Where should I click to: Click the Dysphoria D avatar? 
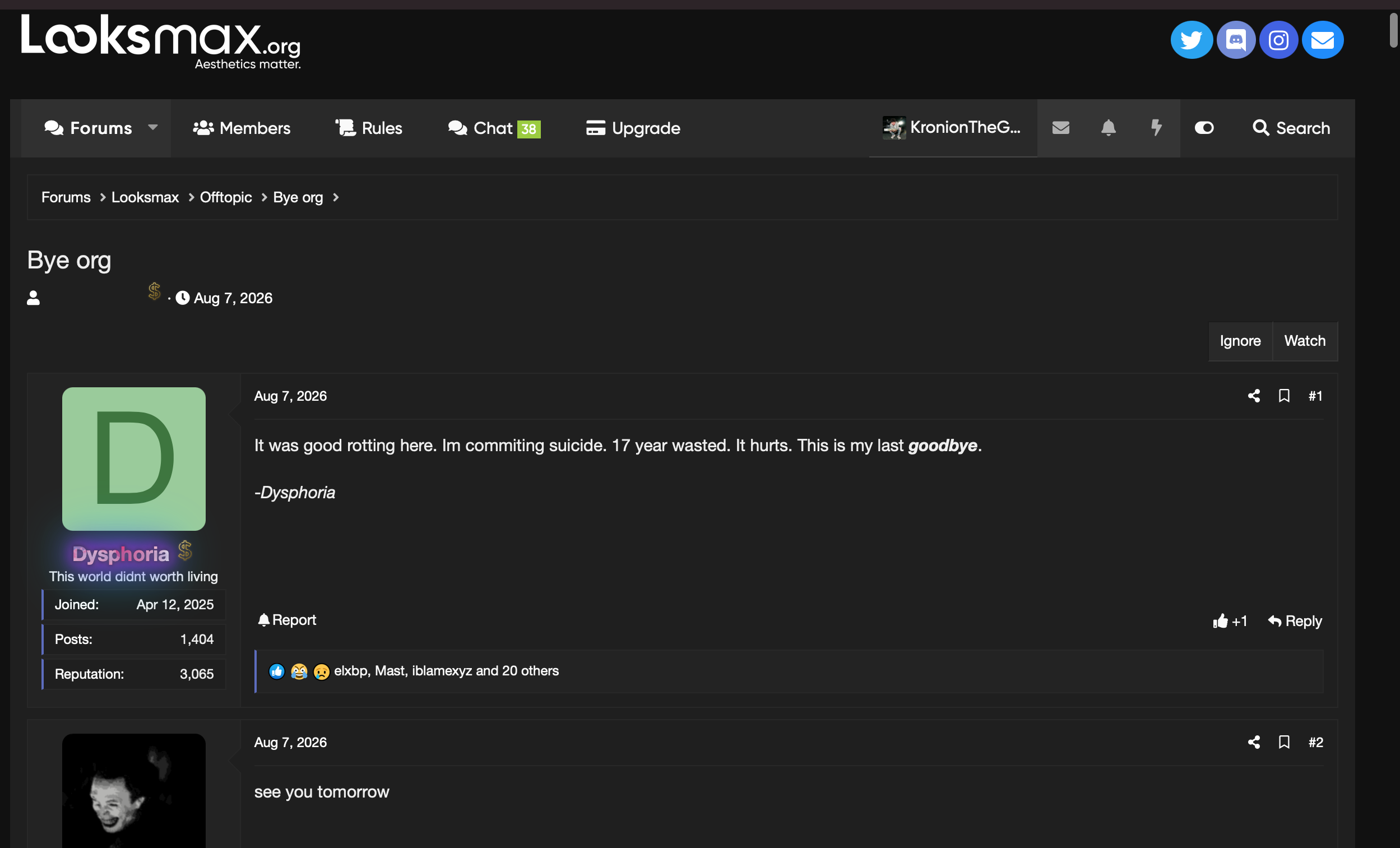coord(133,458)
